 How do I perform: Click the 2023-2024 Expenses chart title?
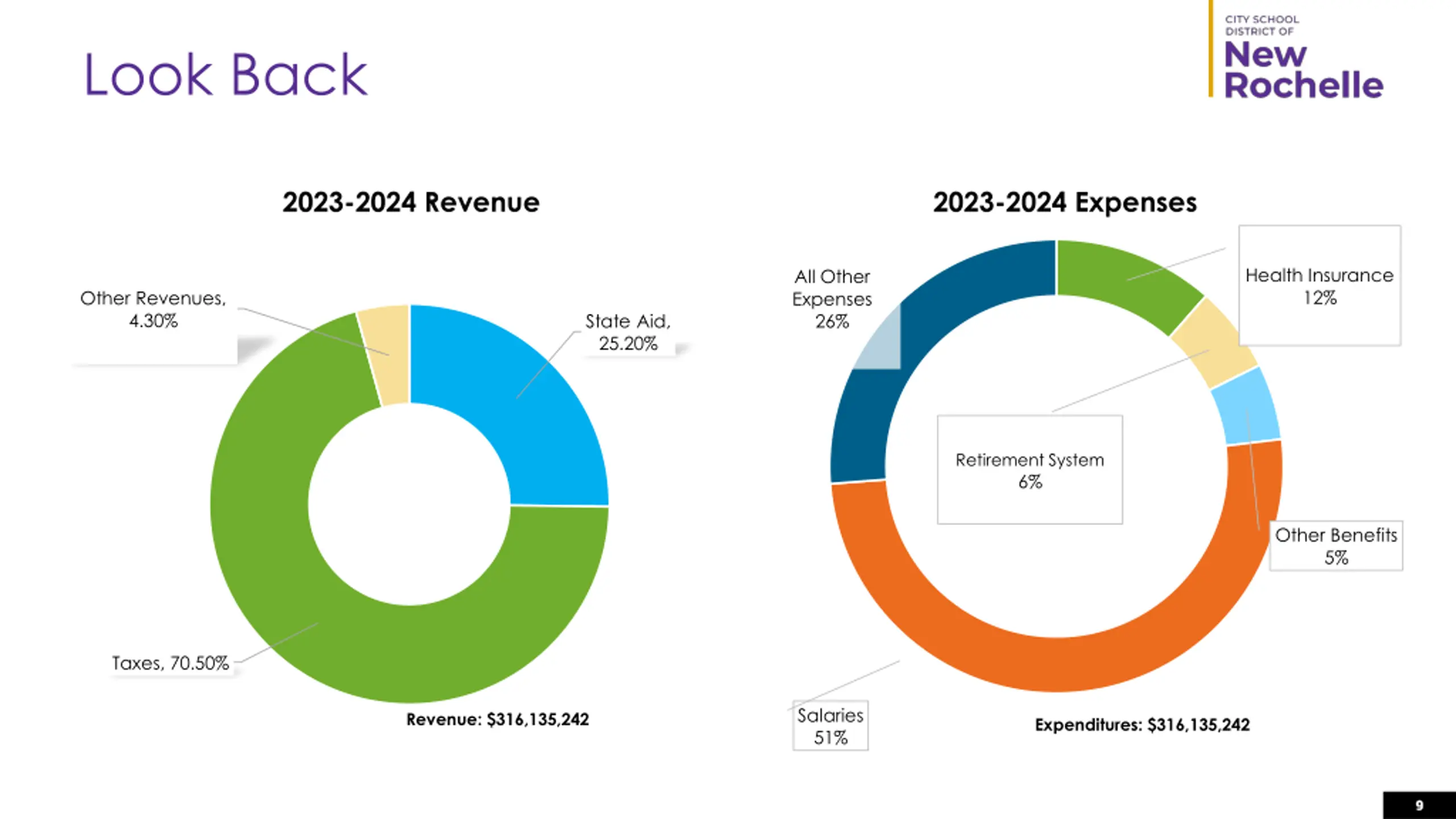[1065, 202]
